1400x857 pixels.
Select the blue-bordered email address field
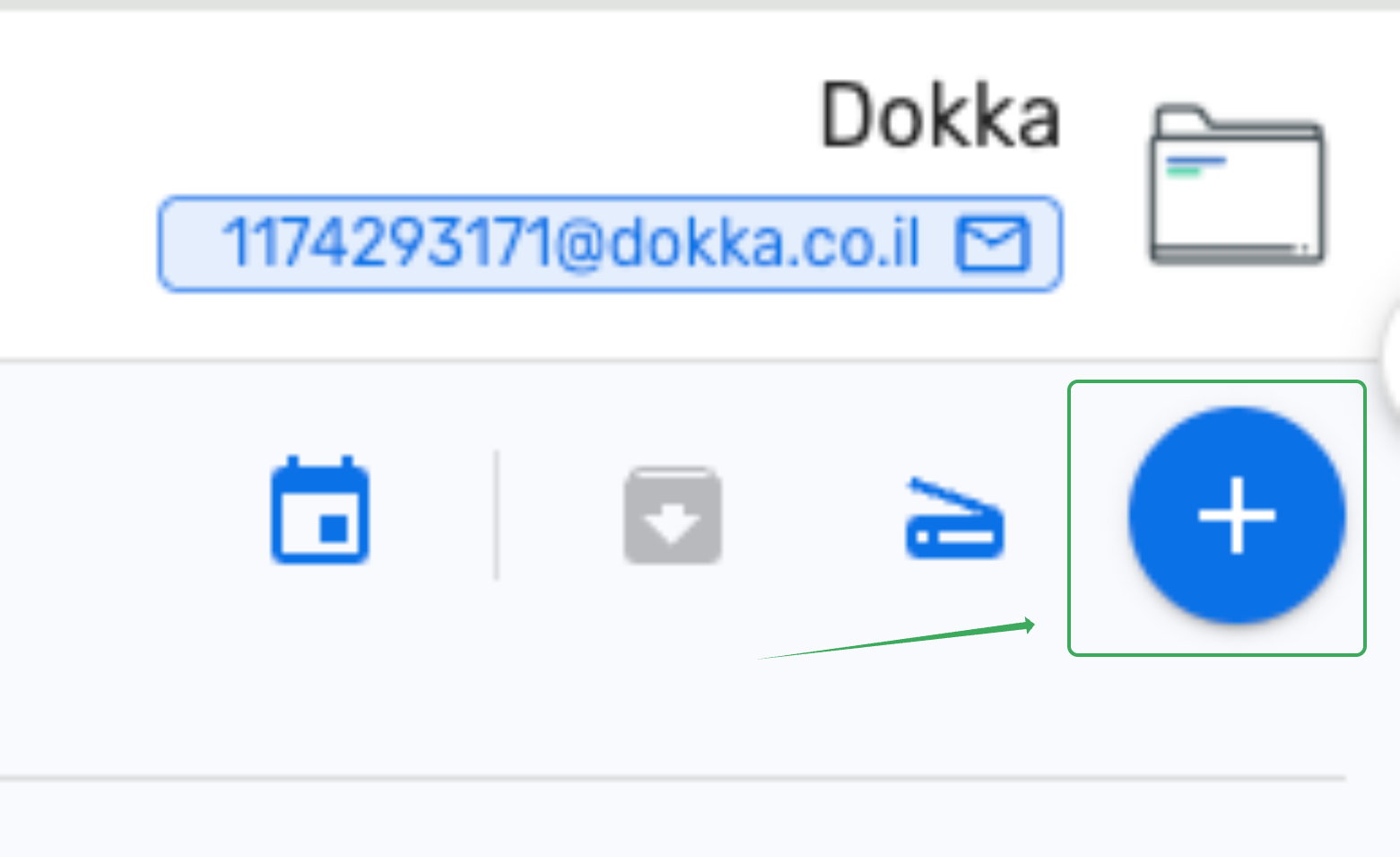click(611, 243)
